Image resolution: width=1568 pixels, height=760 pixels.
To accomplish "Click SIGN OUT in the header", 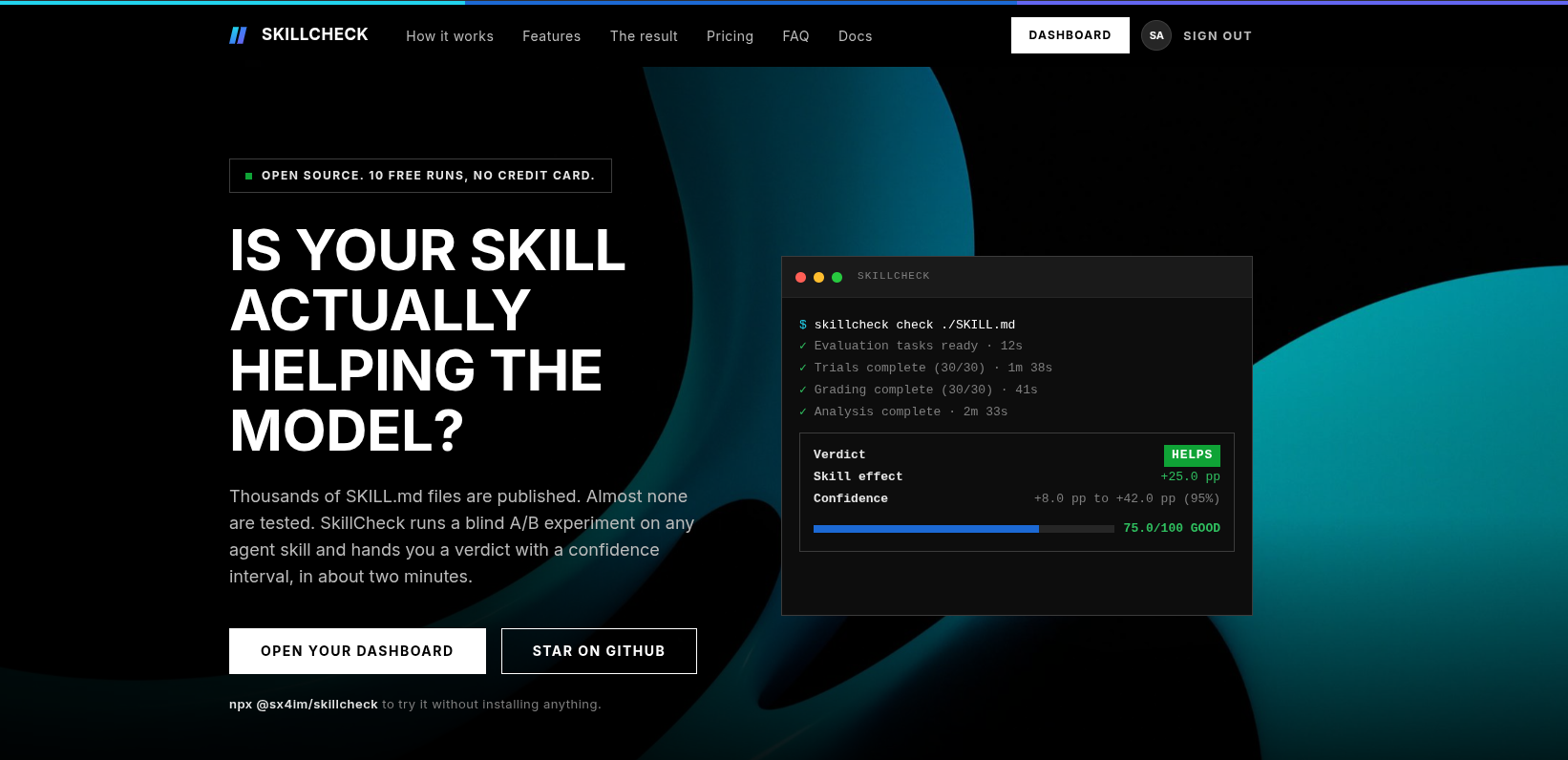I will [x=1218, y=36].
